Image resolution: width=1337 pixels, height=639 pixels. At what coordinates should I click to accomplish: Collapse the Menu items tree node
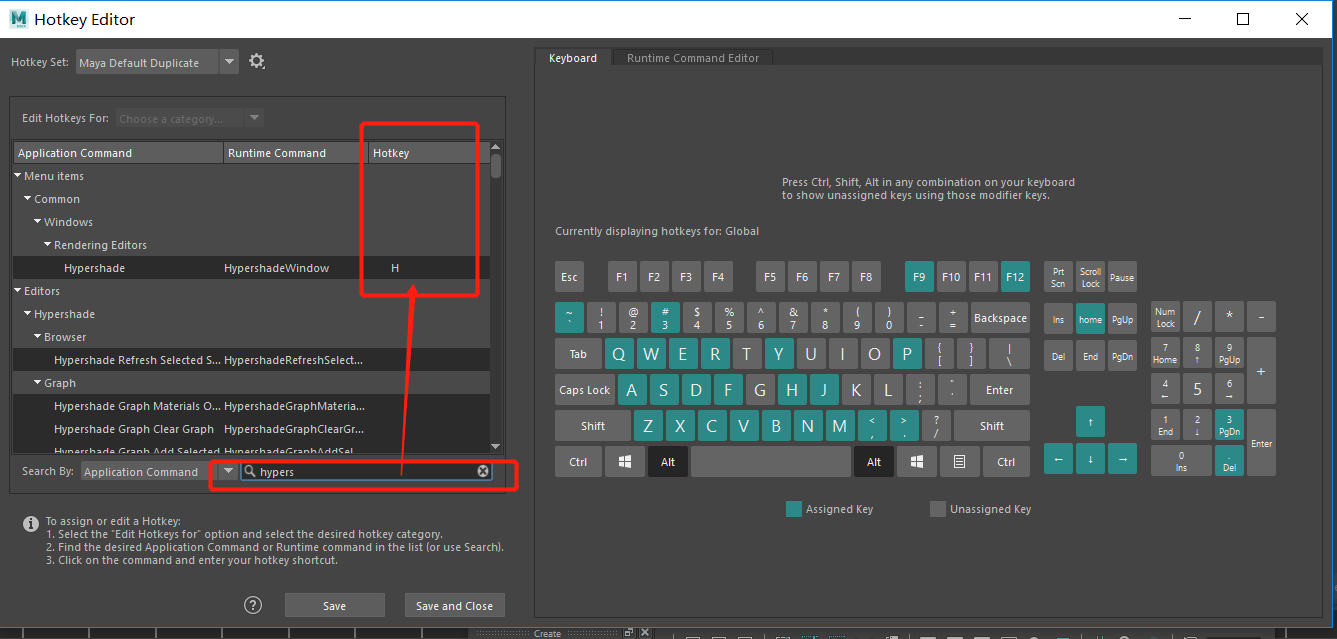tap(18, 176)
